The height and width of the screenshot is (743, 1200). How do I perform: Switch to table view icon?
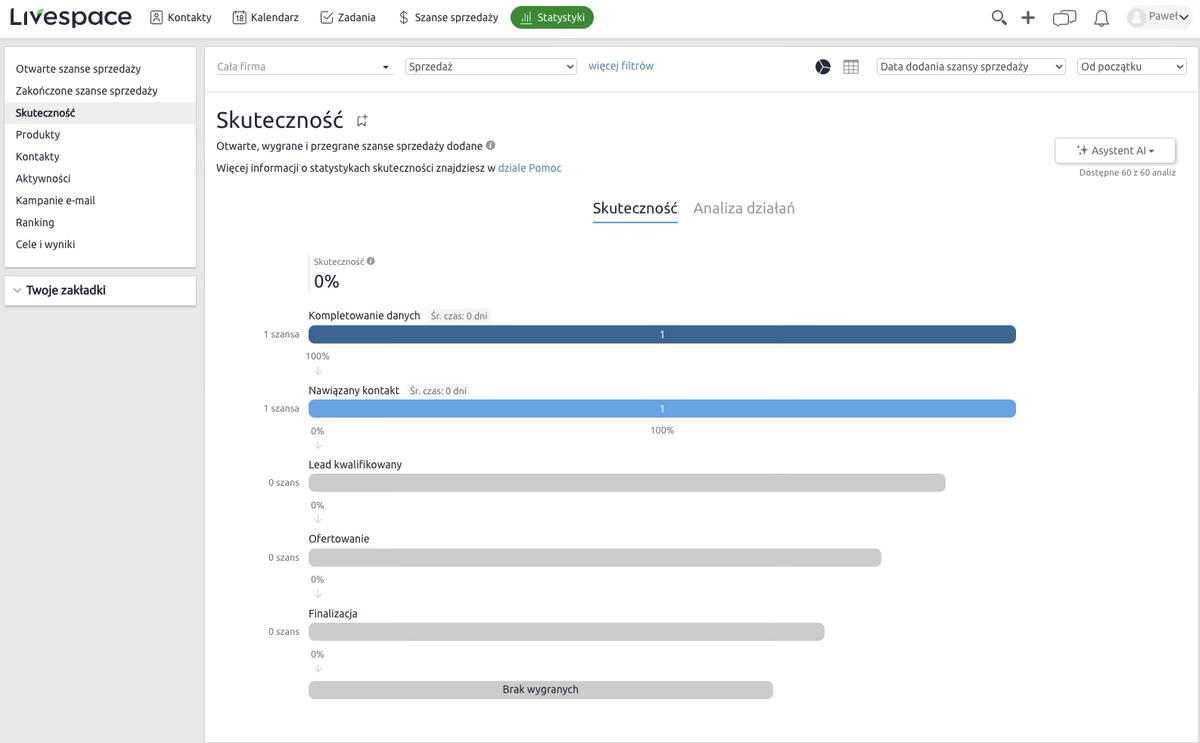(851, 67)
